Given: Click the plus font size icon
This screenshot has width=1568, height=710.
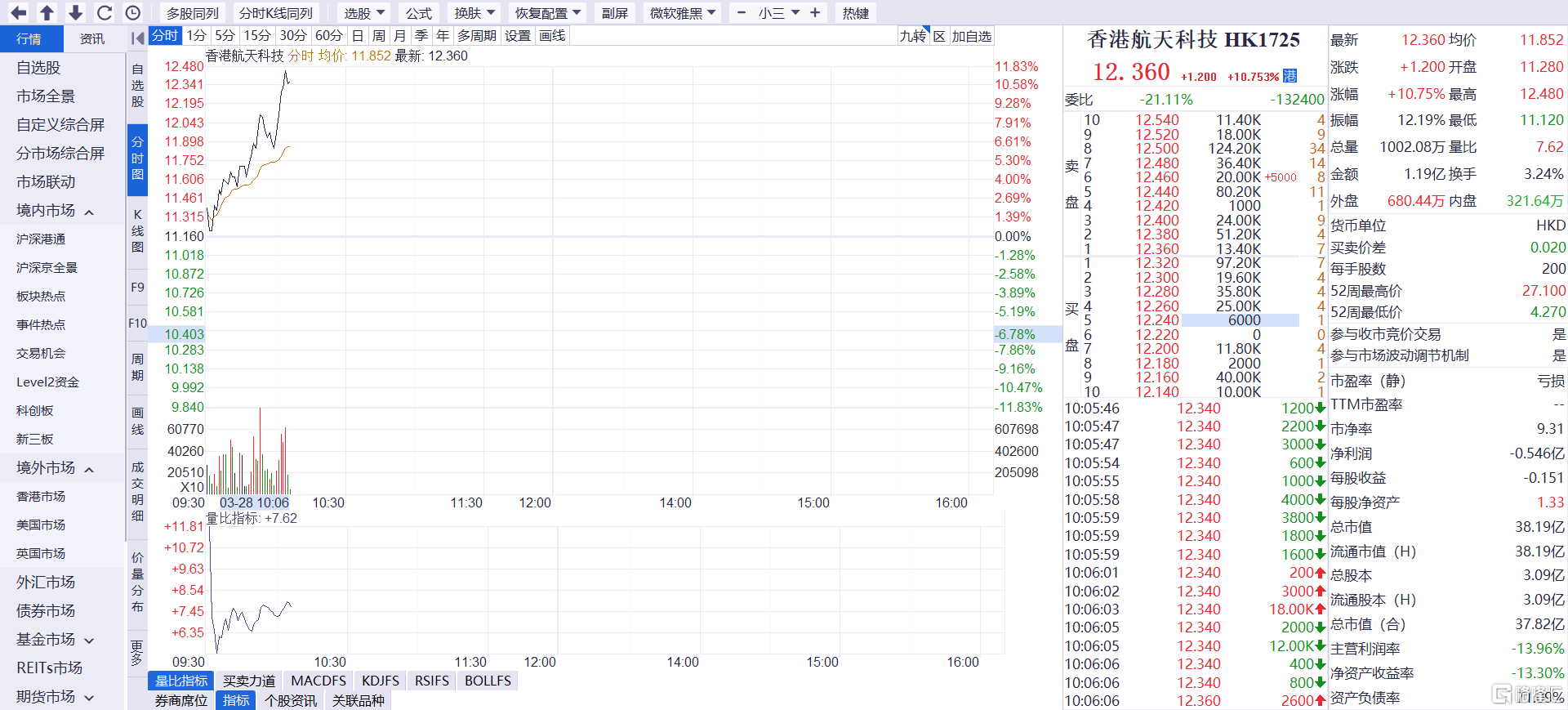Looking at the screenshot, I should tap(815, 13).
